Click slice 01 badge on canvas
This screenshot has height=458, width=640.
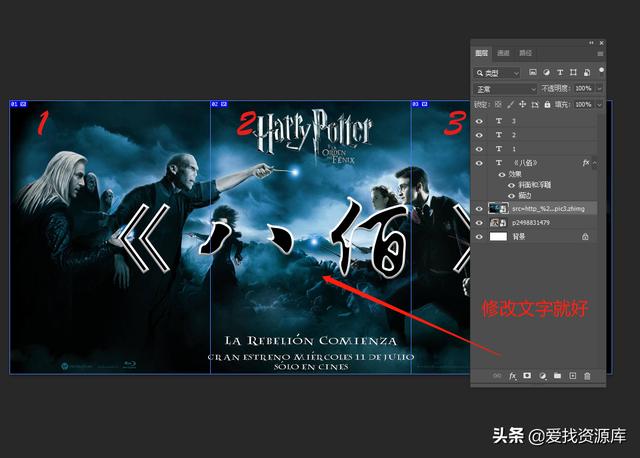point(18,104)
